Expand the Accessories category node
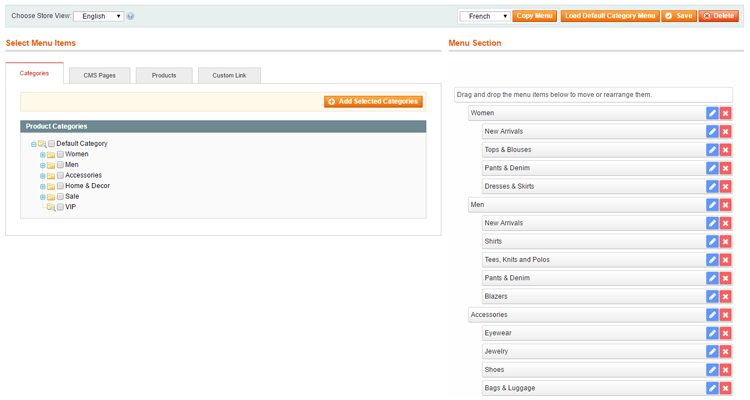This screenshot has height=400, width=750. [43, 176]
